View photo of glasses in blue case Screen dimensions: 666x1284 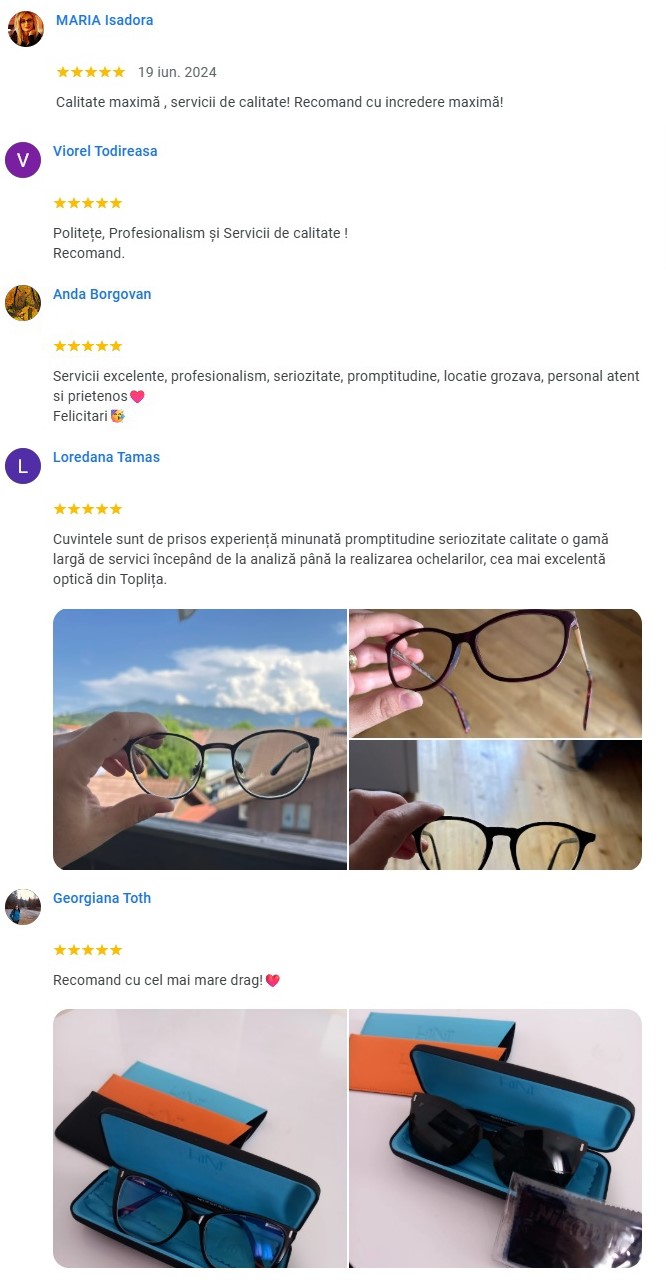[200, 1138]
